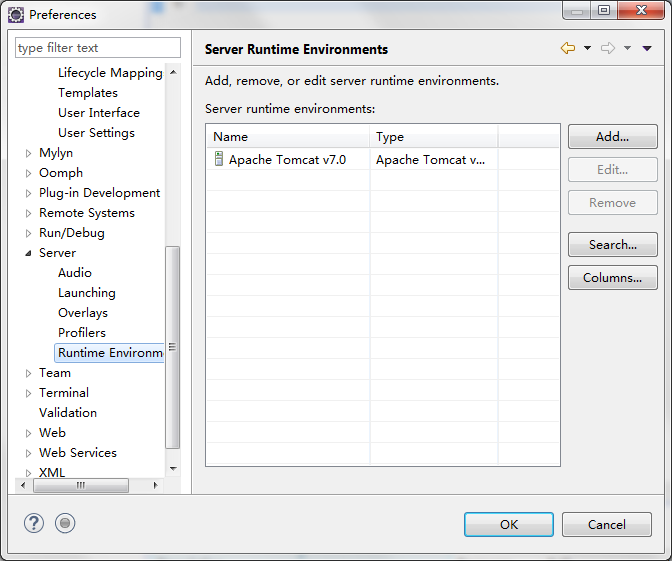Select the Audio server page

pos(75,273)
